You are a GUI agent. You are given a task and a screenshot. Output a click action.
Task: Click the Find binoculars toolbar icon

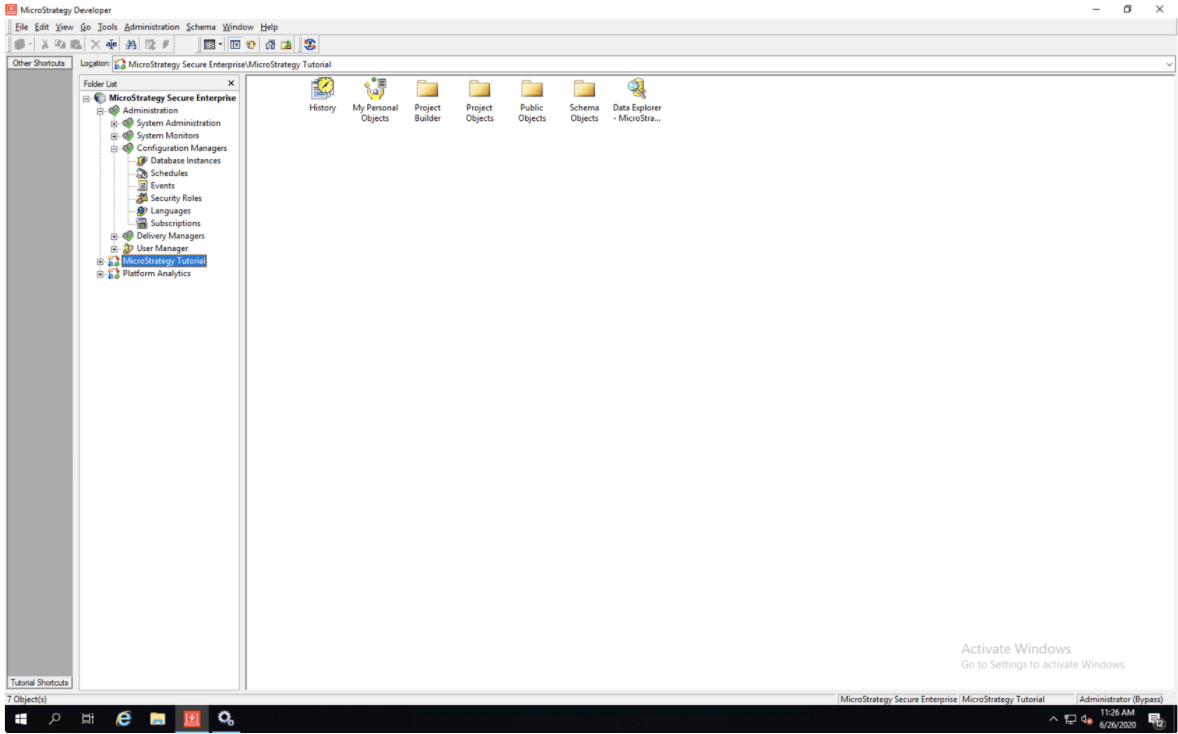[x=131, y=44]
